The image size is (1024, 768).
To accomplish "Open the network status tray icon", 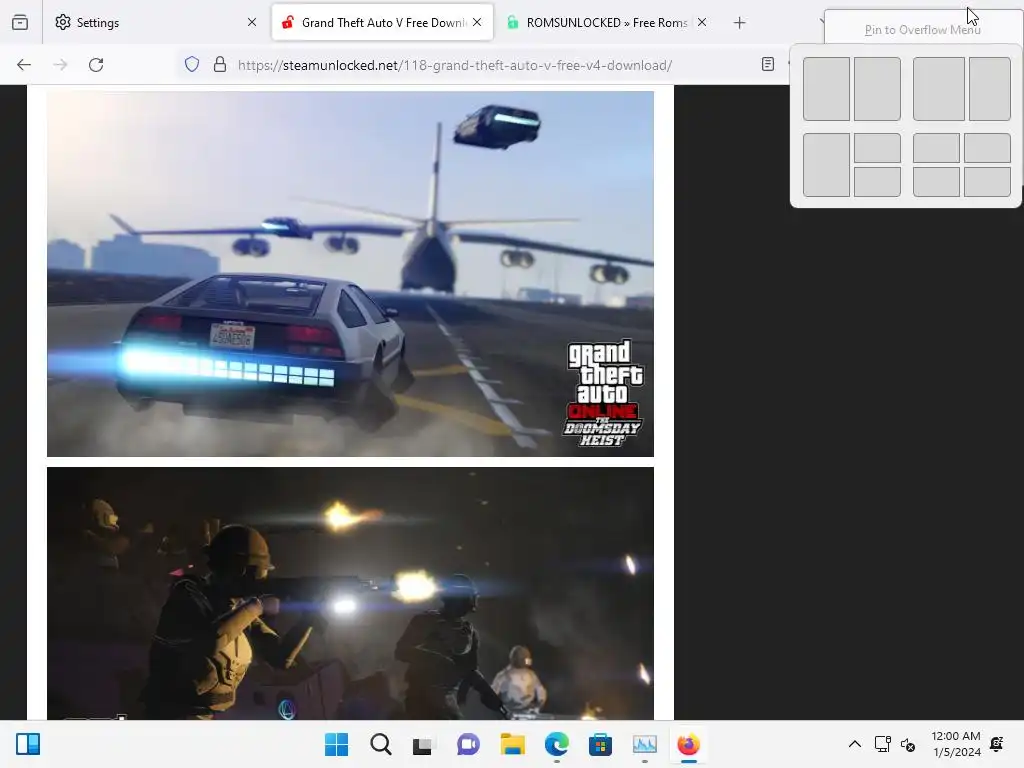I will pyautogui.click(x=882, y=744).
